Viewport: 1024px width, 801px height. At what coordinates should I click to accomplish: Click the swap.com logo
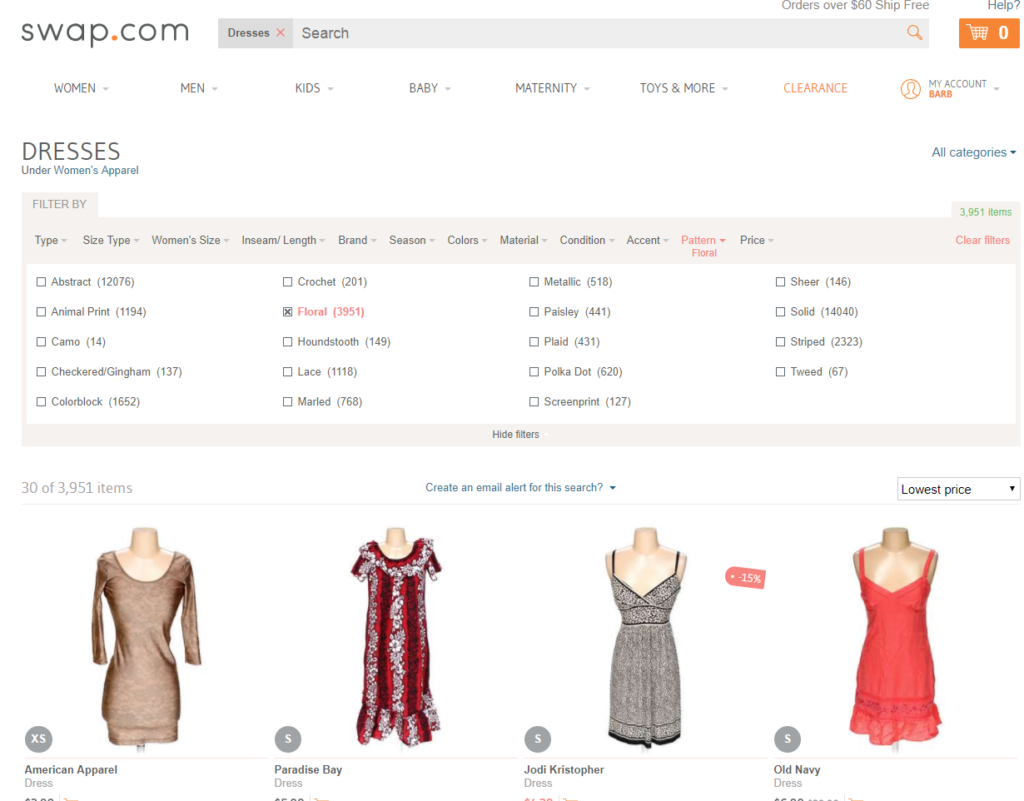[105, 33]
